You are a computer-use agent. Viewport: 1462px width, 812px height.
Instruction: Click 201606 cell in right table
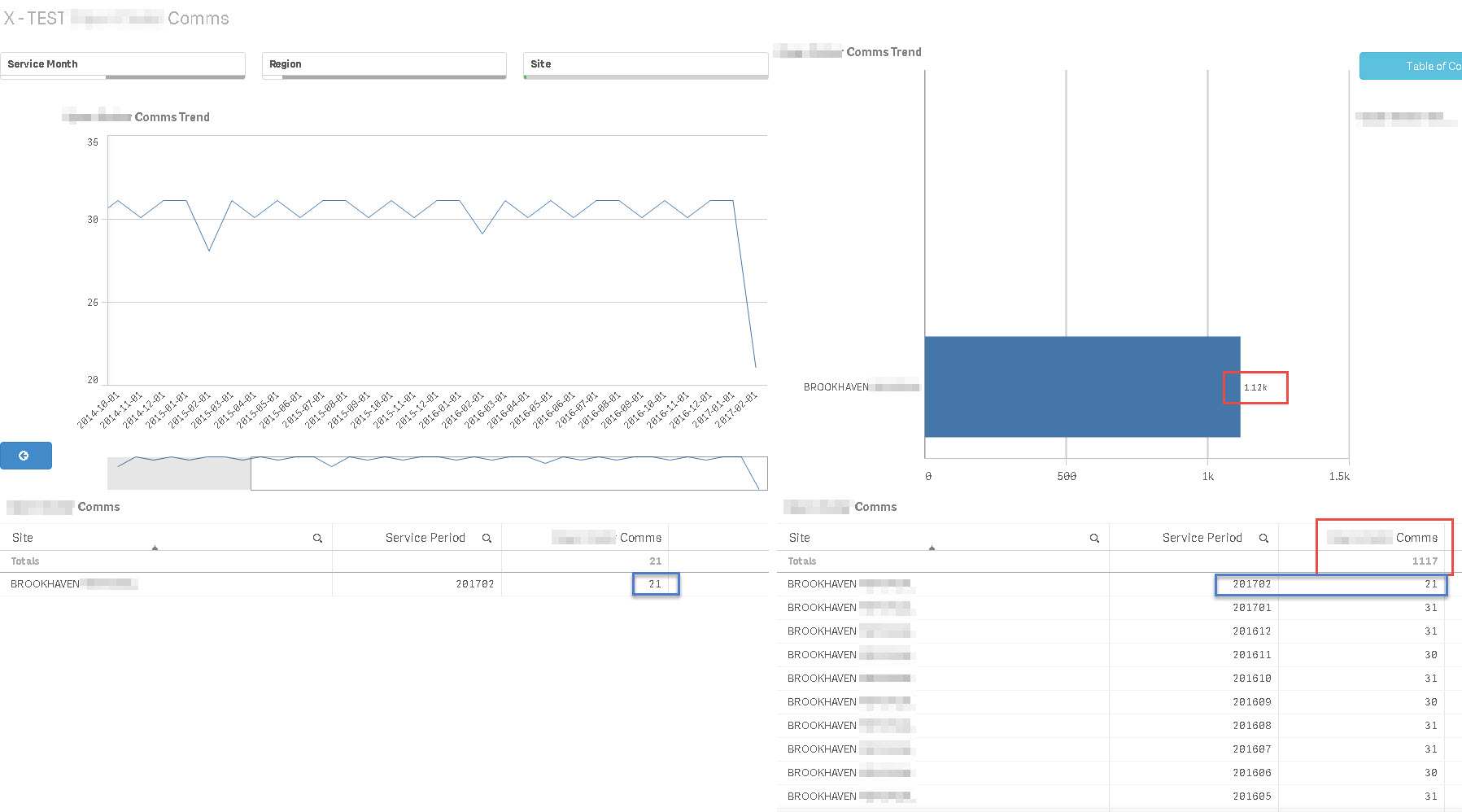pos(1252,773)
